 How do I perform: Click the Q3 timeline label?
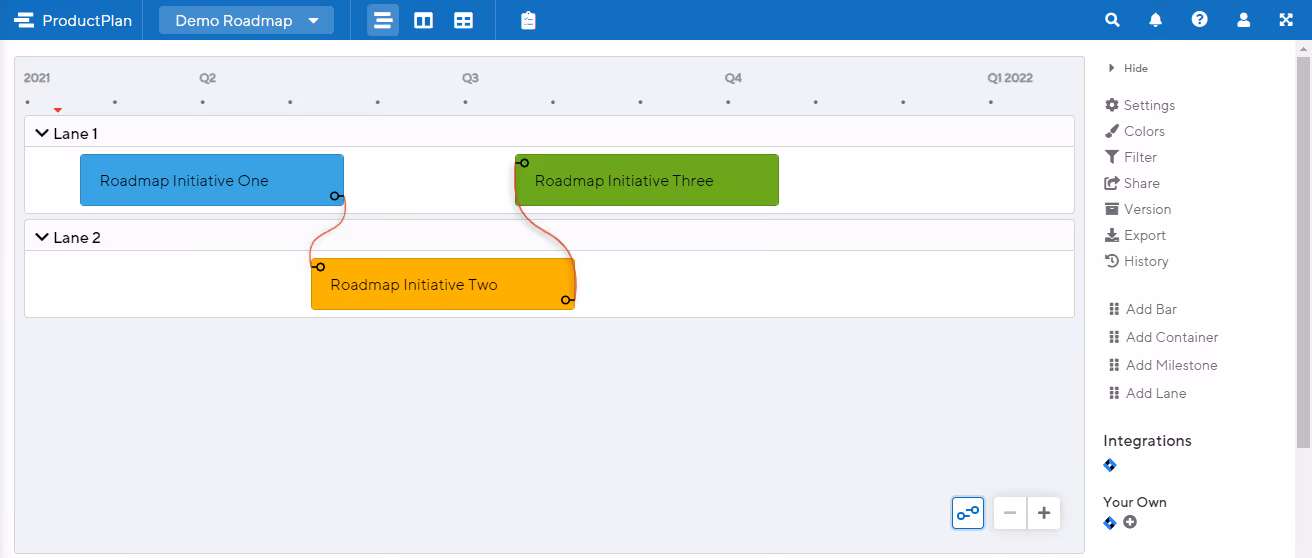click(470, 78)
